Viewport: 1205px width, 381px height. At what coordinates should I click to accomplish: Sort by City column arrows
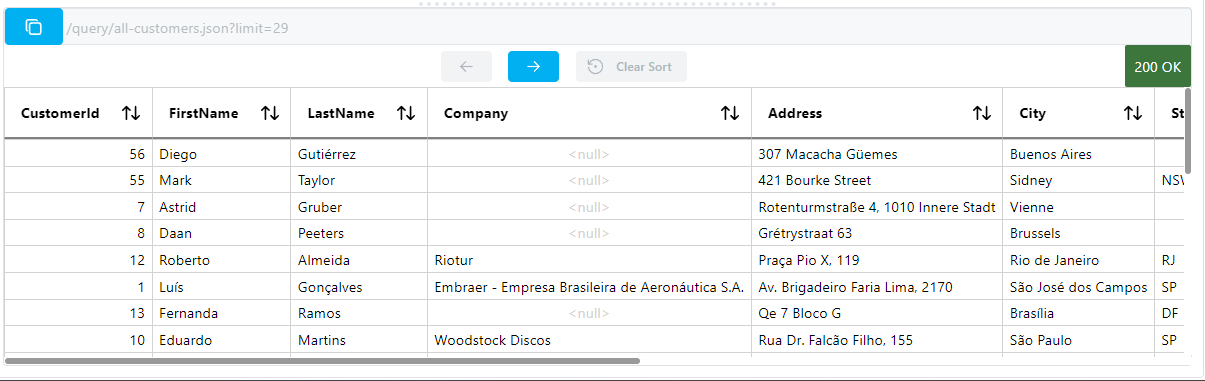pos(1133,113)
